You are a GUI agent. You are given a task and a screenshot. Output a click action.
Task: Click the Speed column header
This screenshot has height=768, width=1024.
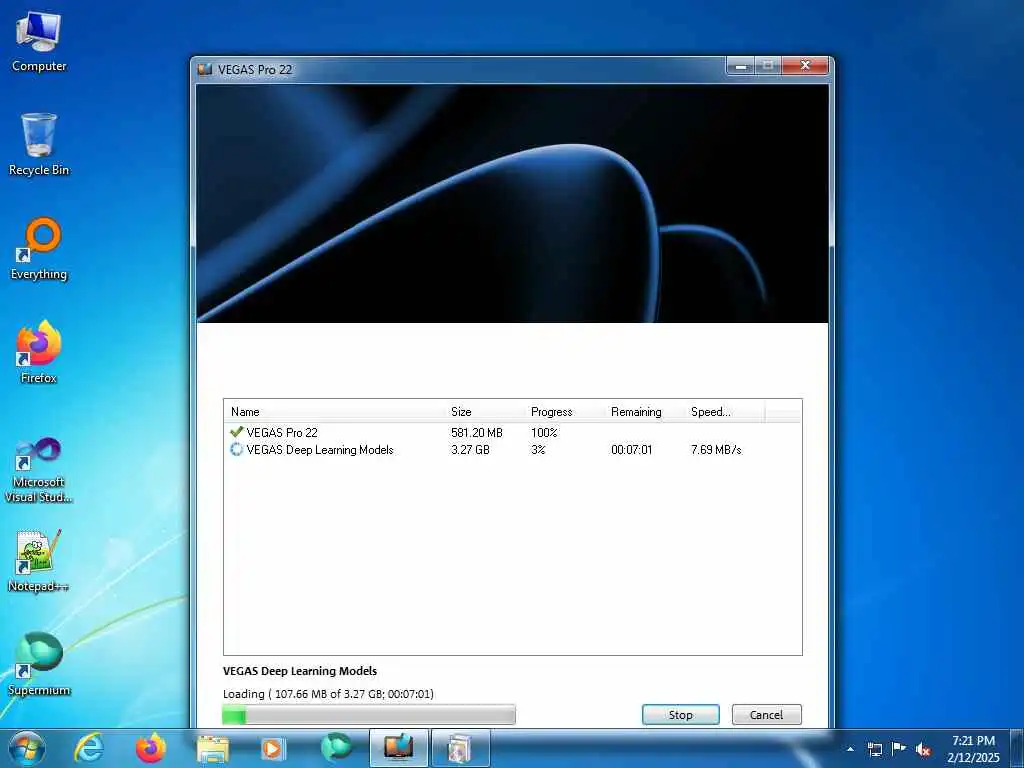pos(724,411)
